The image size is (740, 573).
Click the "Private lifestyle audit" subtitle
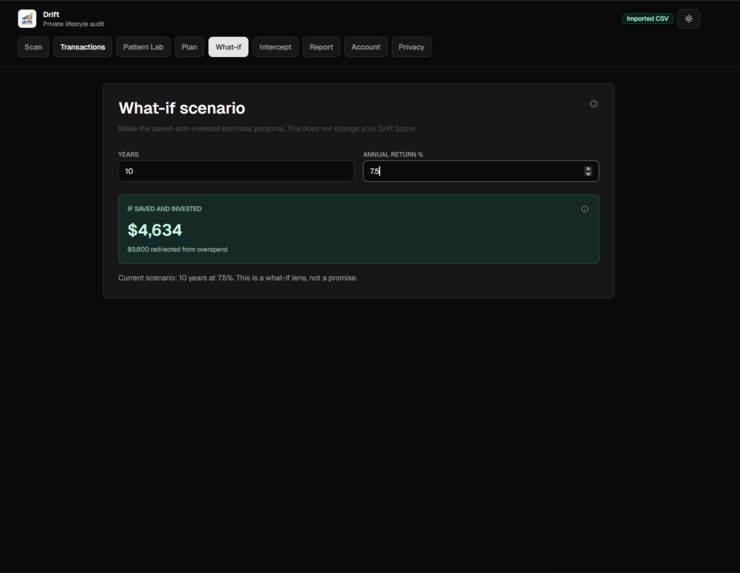click(74, 24)
